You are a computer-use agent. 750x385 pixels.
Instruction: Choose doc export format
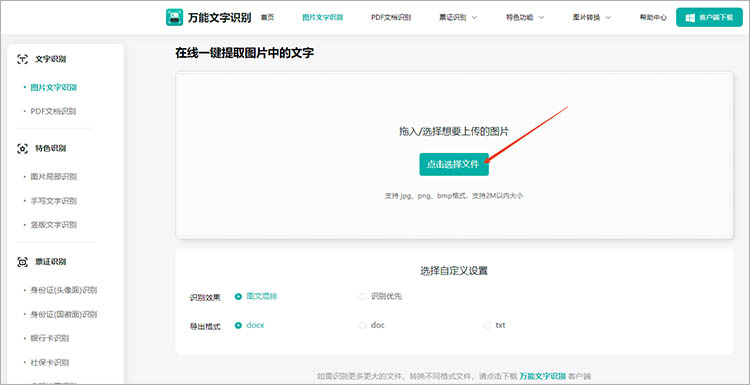(x=372, y=325)
